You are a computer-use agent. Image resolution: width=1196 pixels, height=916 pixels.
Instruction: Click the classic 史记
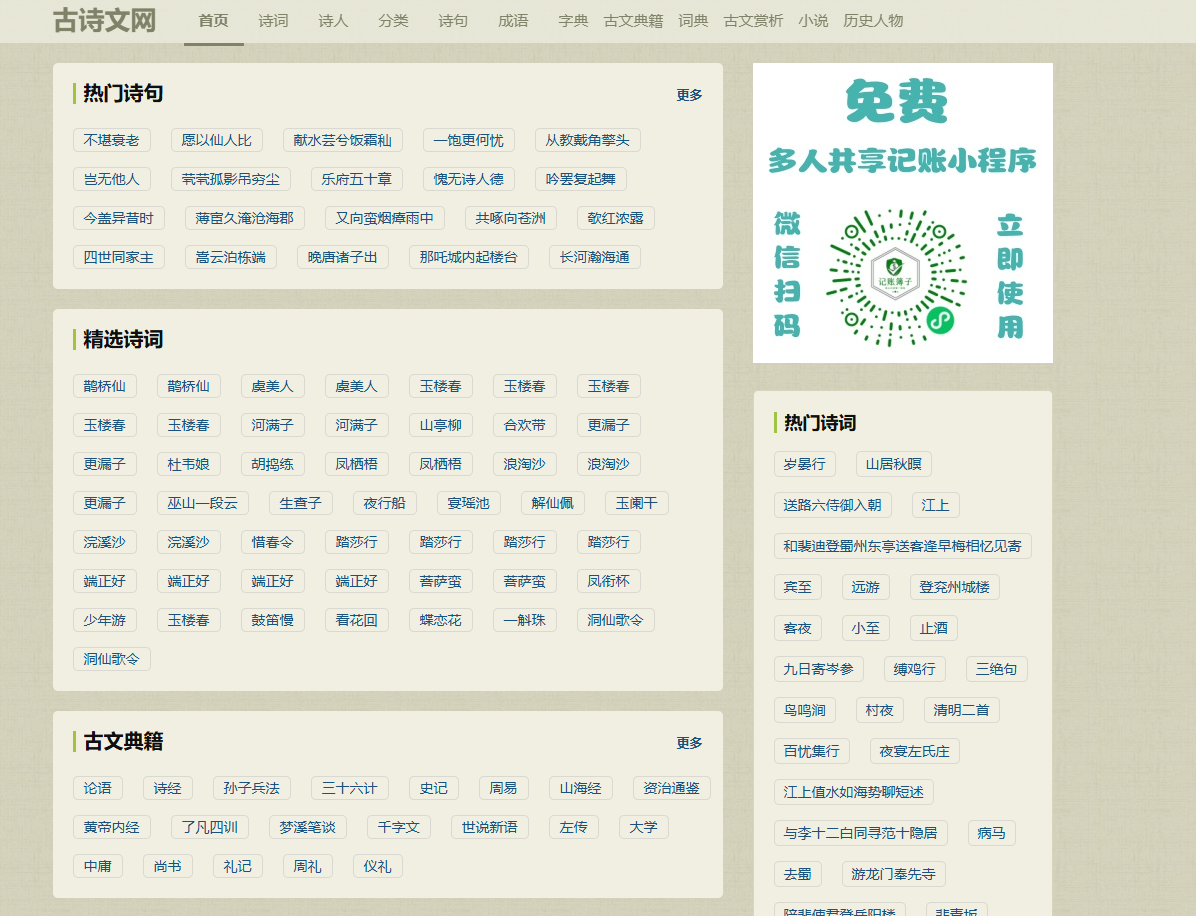433,788
